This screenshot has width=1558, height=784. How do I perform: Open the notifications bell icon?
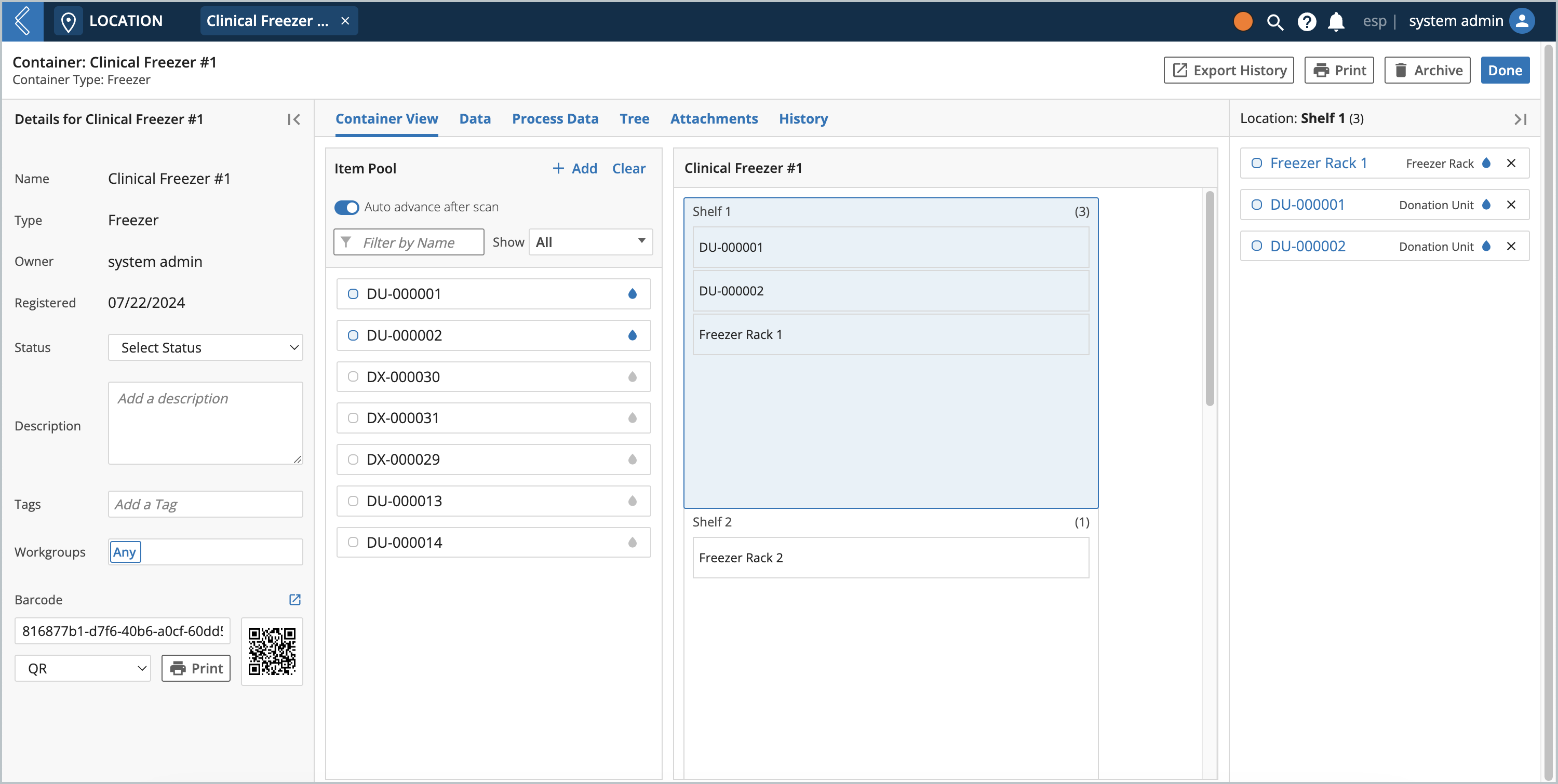coord(1335,22)
